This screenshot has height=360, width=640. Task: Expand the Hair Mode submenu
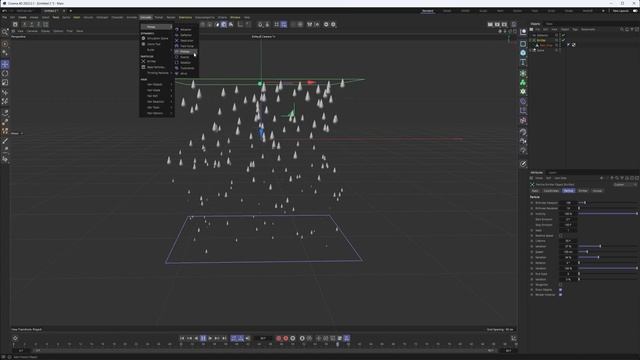coord(171,90)
